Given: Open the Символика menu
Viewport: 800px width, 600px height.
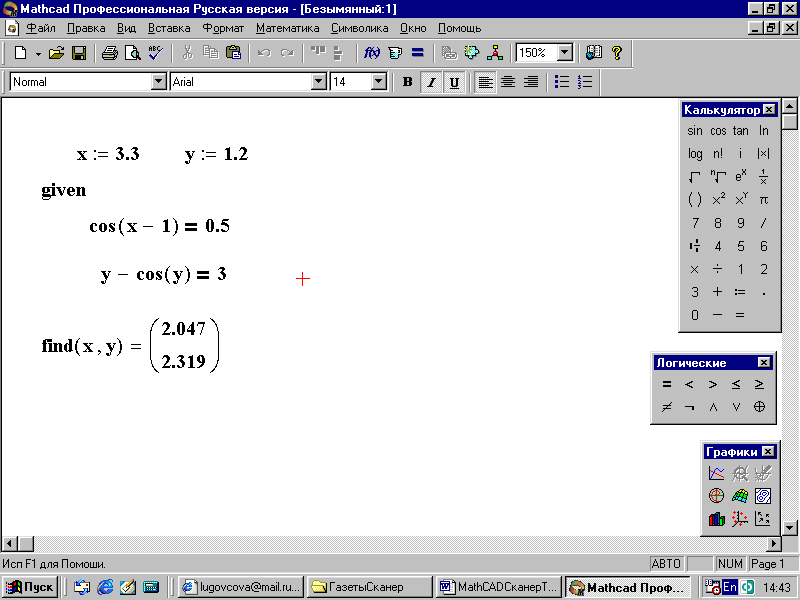Looking at the screenshot, I should tap(359, 28).
